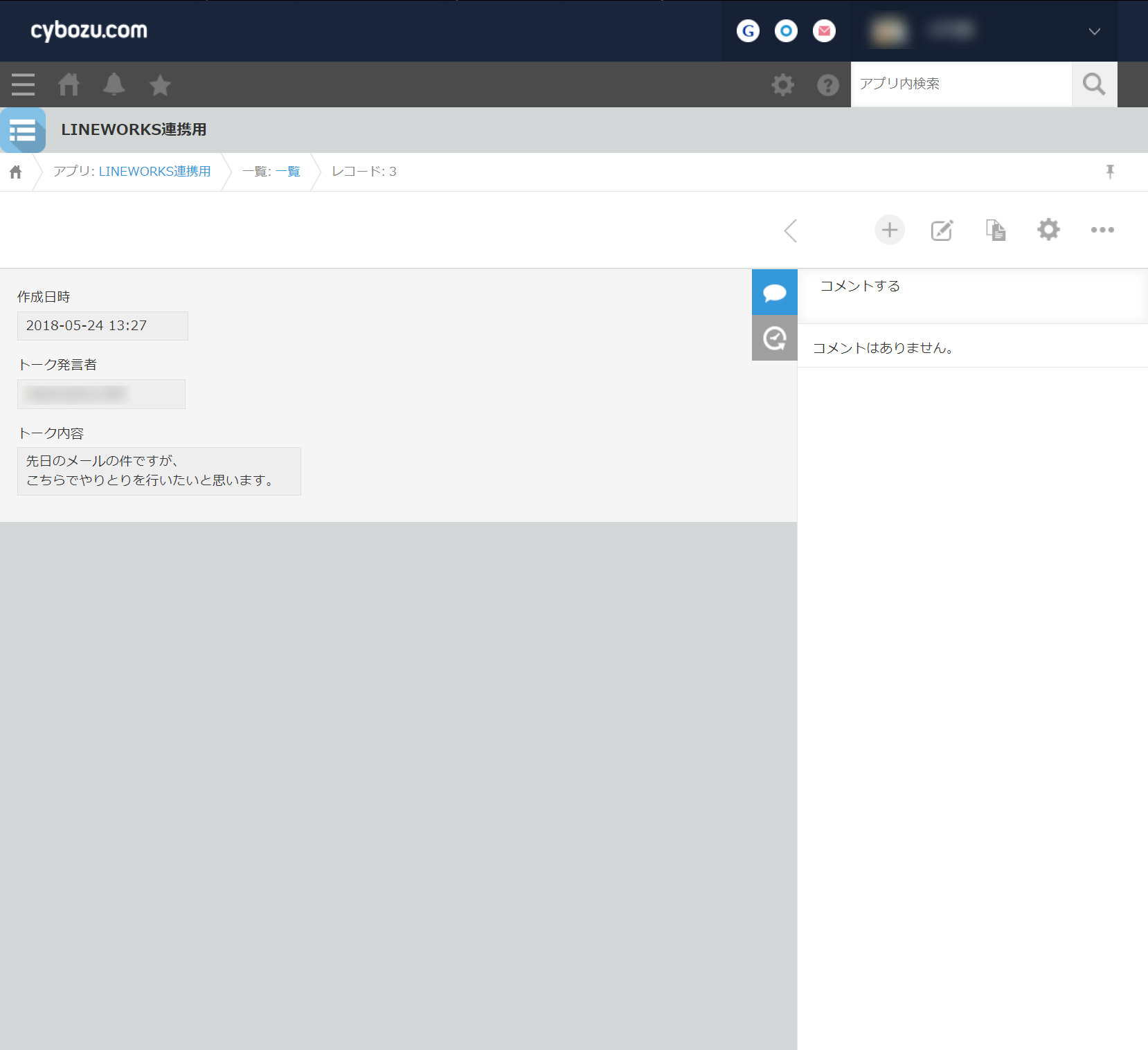Open the more options ellipsis menu
This screenshot has height=1050, width=1148.
pyautogui.click(x=1102, y=230)
